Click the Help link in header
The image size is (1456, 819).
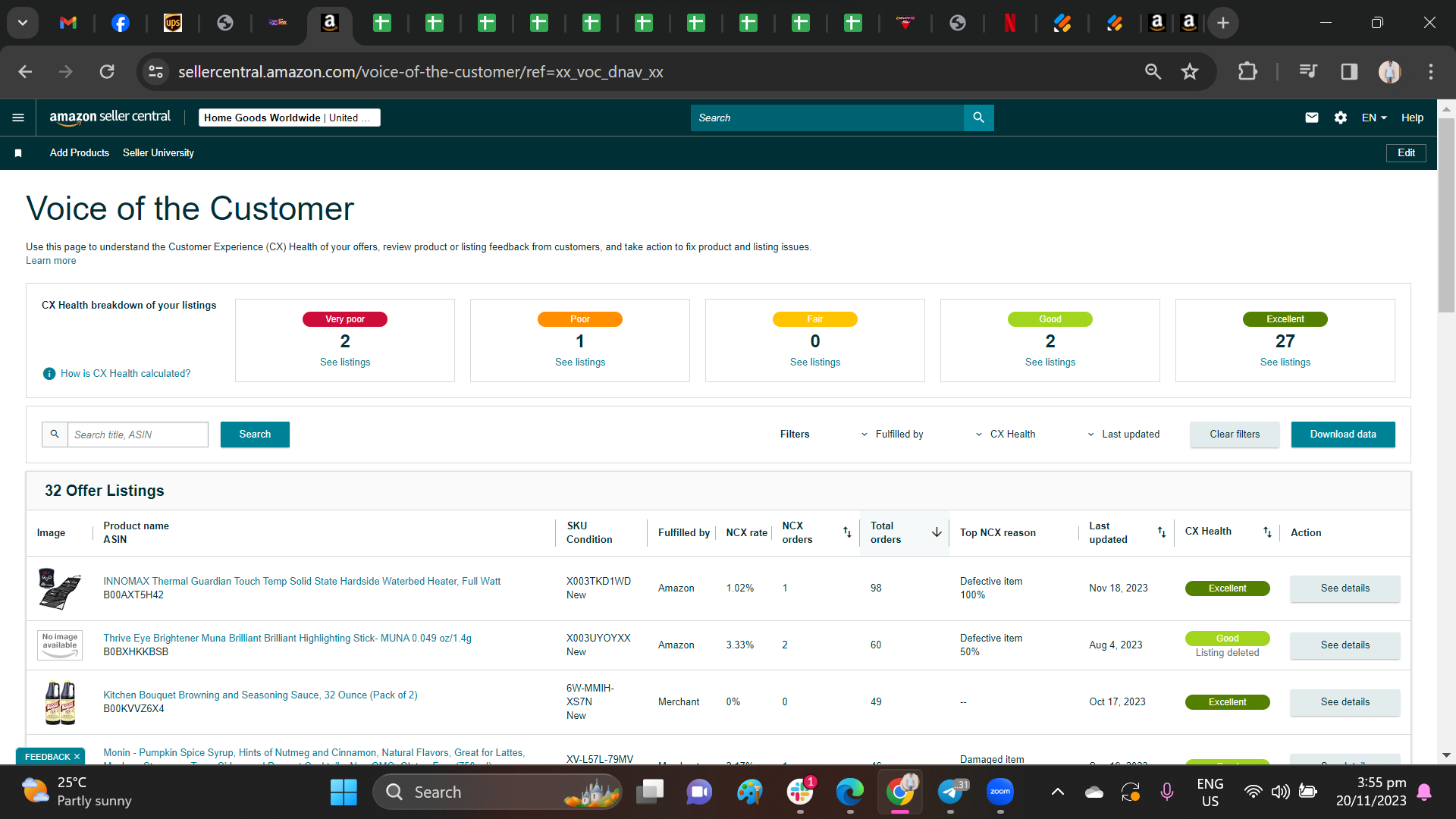pos(1412,118)
